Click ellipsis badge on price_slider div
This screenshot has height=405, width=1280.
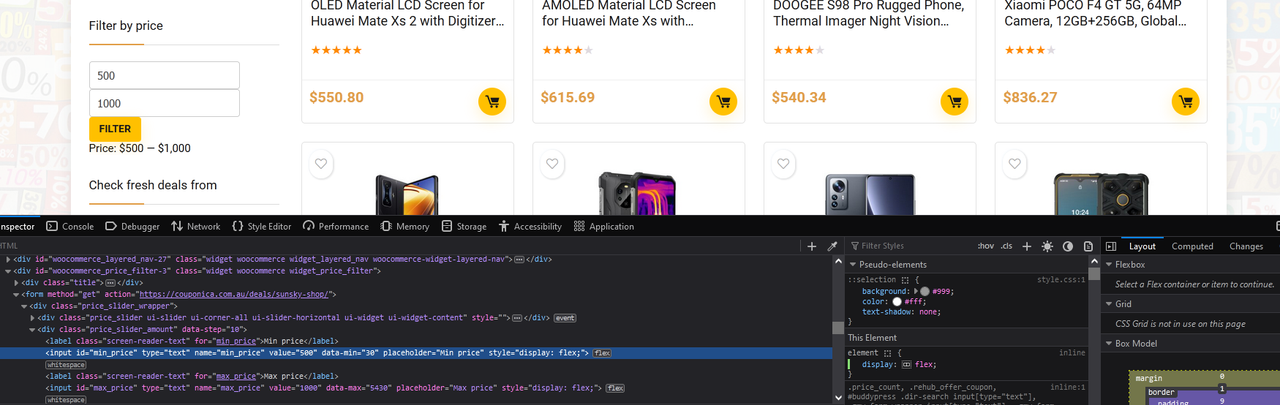pos(519,318)
